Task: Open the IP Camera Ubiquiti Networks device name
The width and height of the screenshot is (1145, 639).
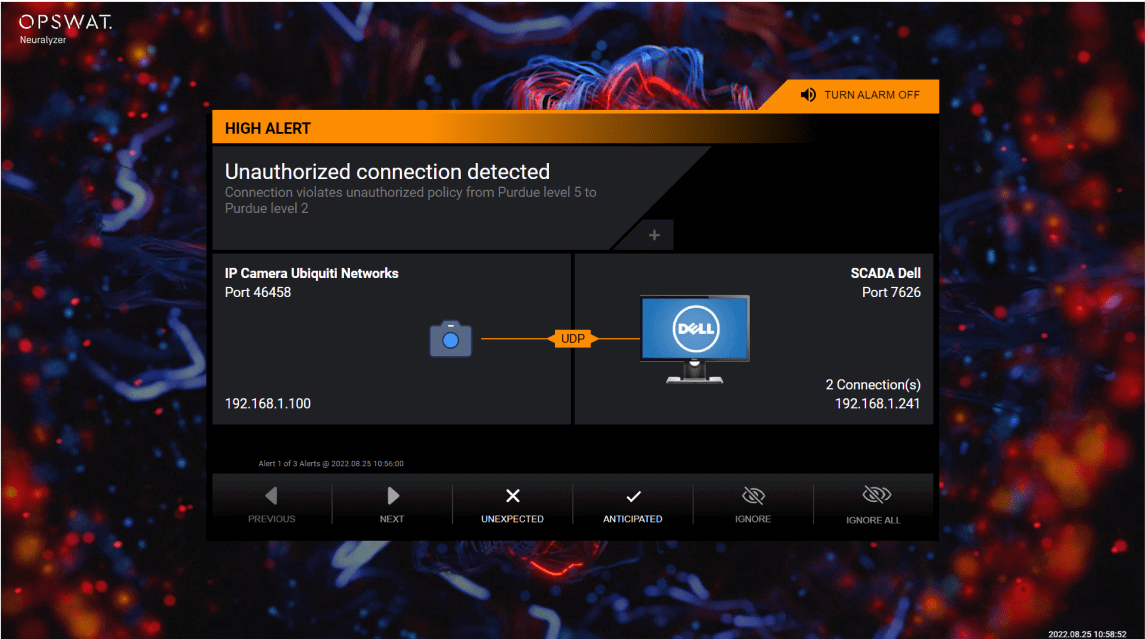Action: [x=312, y=273]
